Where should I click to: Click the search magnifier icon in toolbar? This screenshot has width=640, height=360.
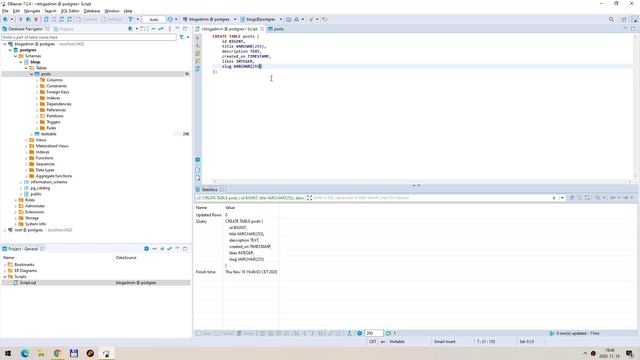click(x=611, y=19)
